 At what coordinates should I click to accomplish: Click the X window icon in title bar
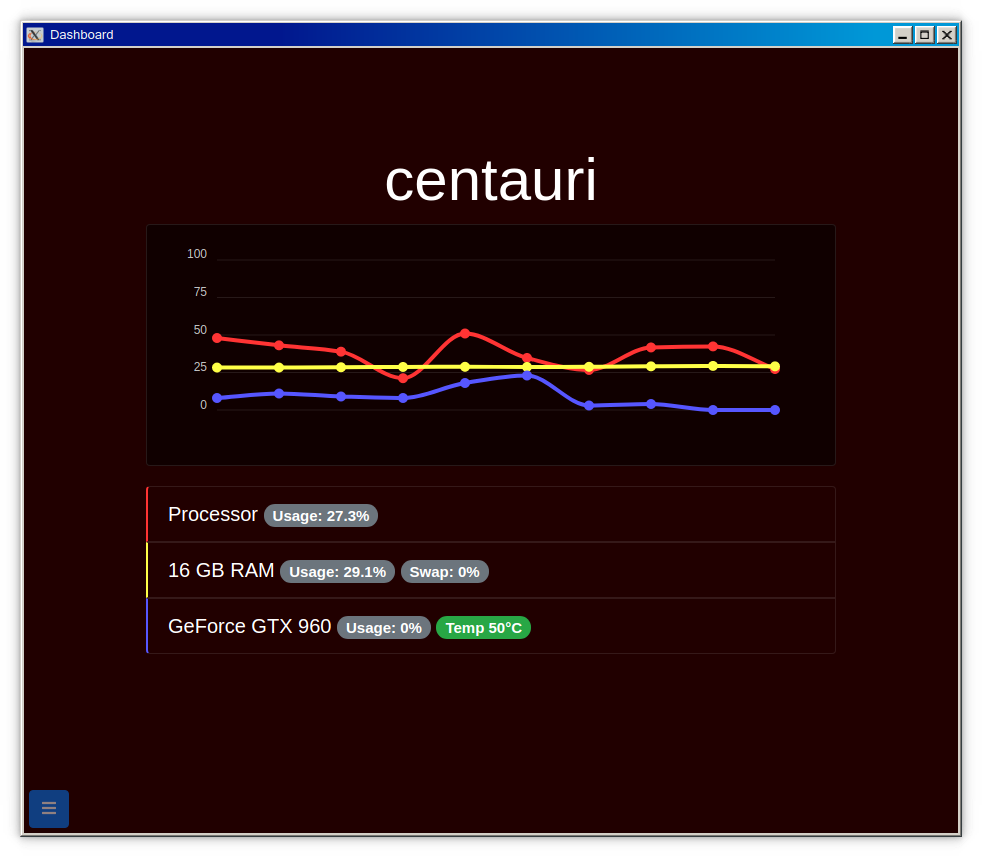[x=35, y=35]
